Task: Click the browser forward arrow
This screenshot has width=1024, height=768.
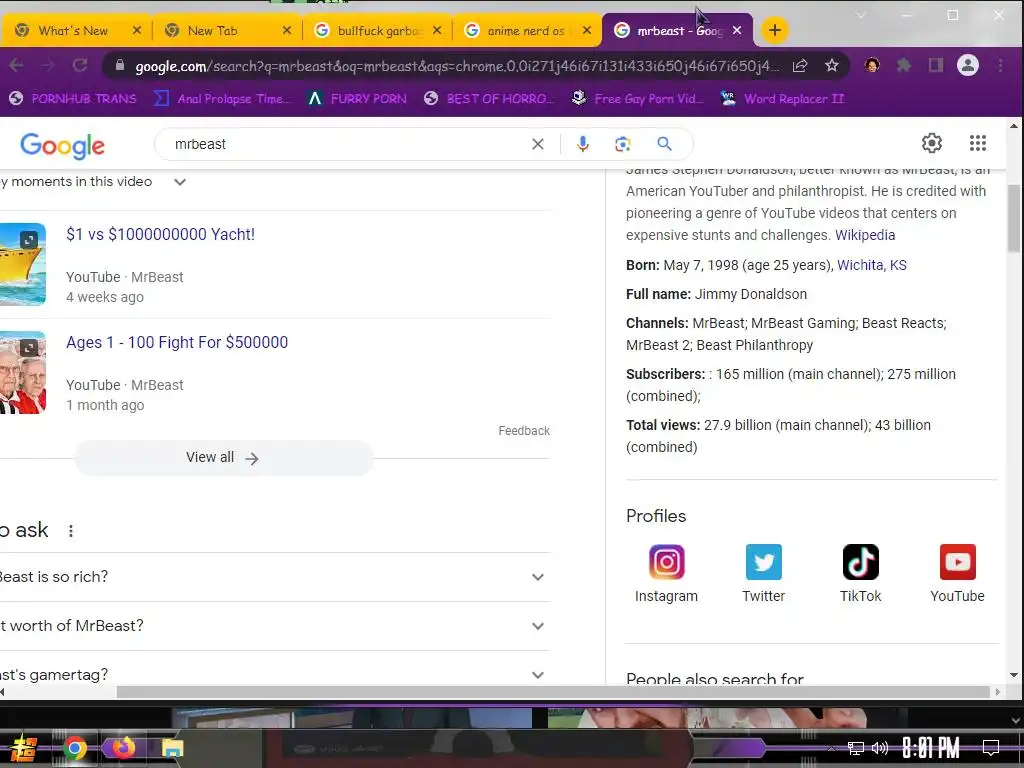Action: click(48, 65)
